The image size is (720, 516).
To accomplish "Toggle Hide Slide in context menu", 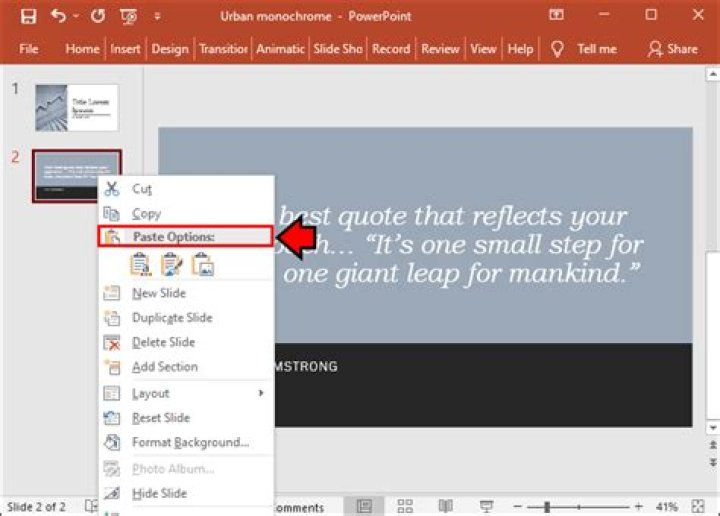I will coord(159,493).
